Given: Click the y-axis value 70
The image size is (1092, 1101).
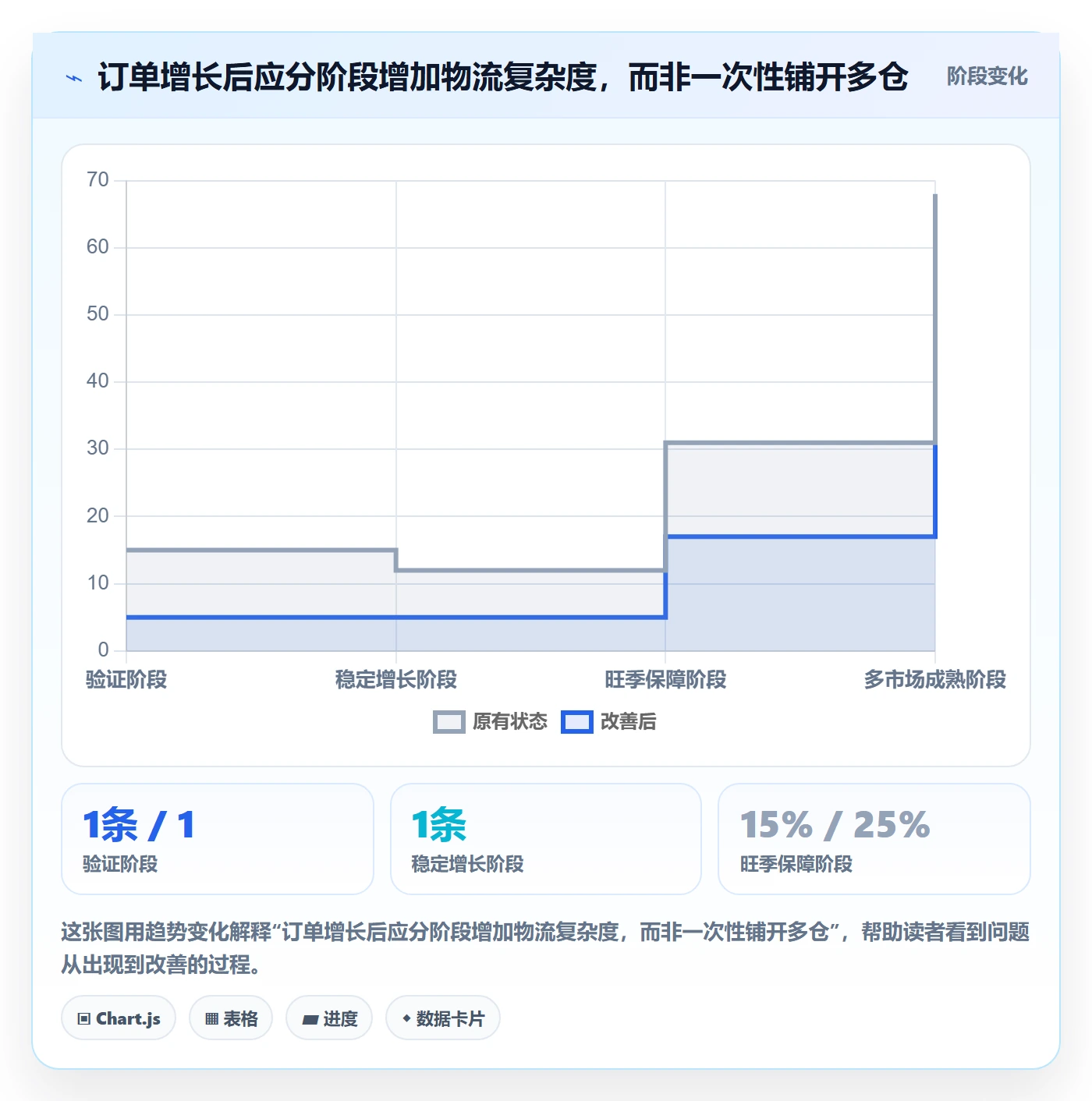Looking at the screenshot, I should [x=98, y=180].
